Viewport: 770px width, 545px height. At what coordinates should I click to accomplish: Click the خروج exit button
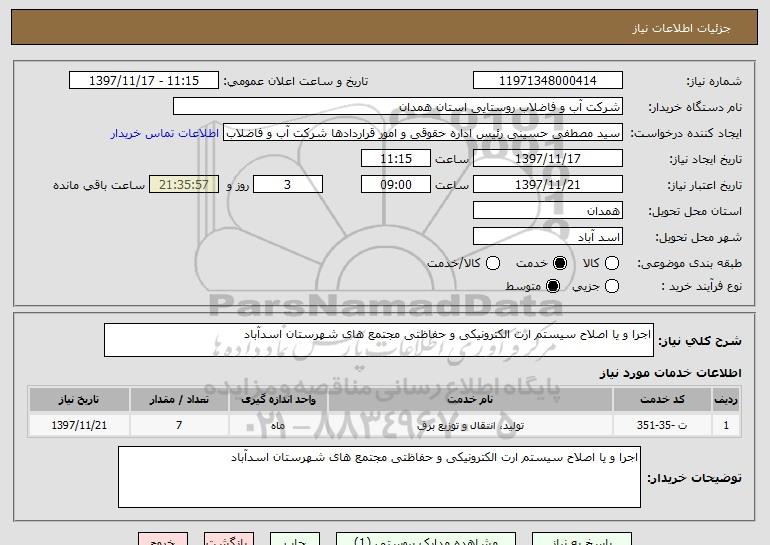(x=163, y=539)
